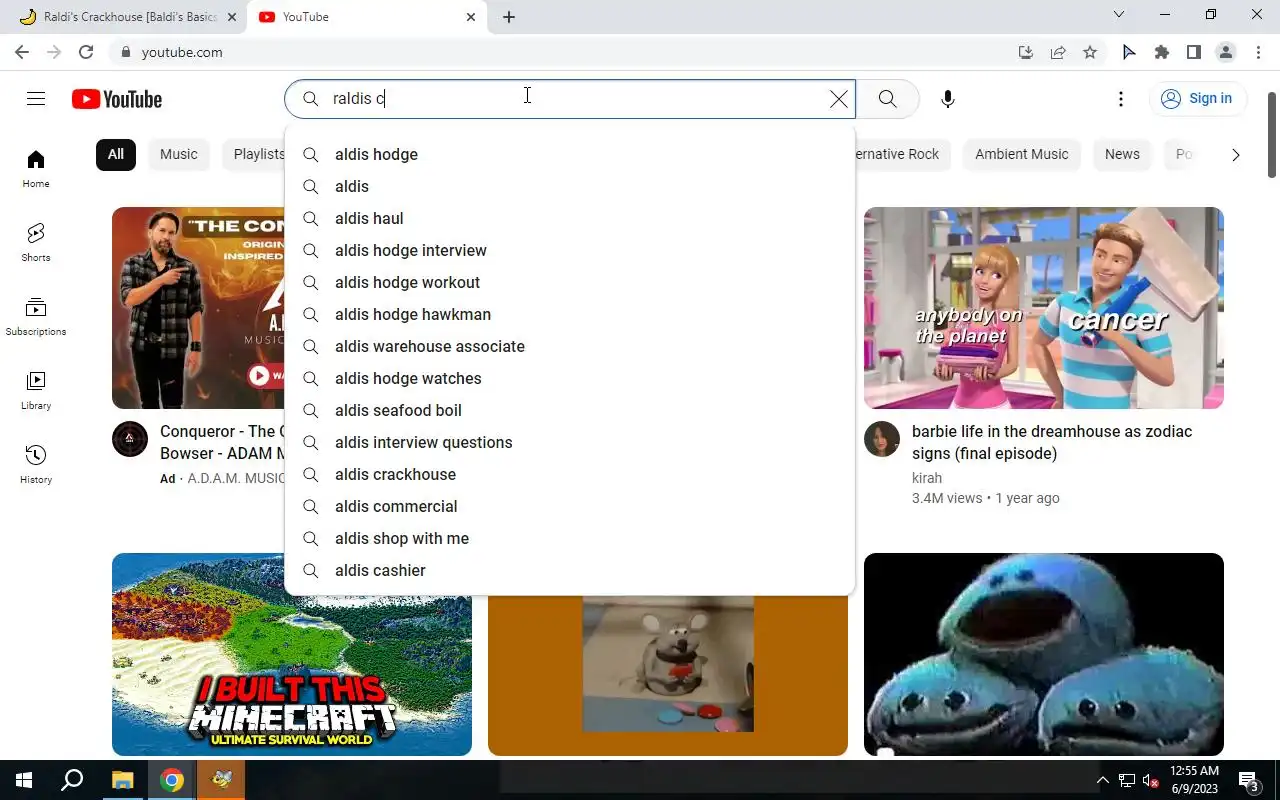Click the Sign in button
The width and height of the screenshot is (1280, 800).
click(x=1197, y=98)
